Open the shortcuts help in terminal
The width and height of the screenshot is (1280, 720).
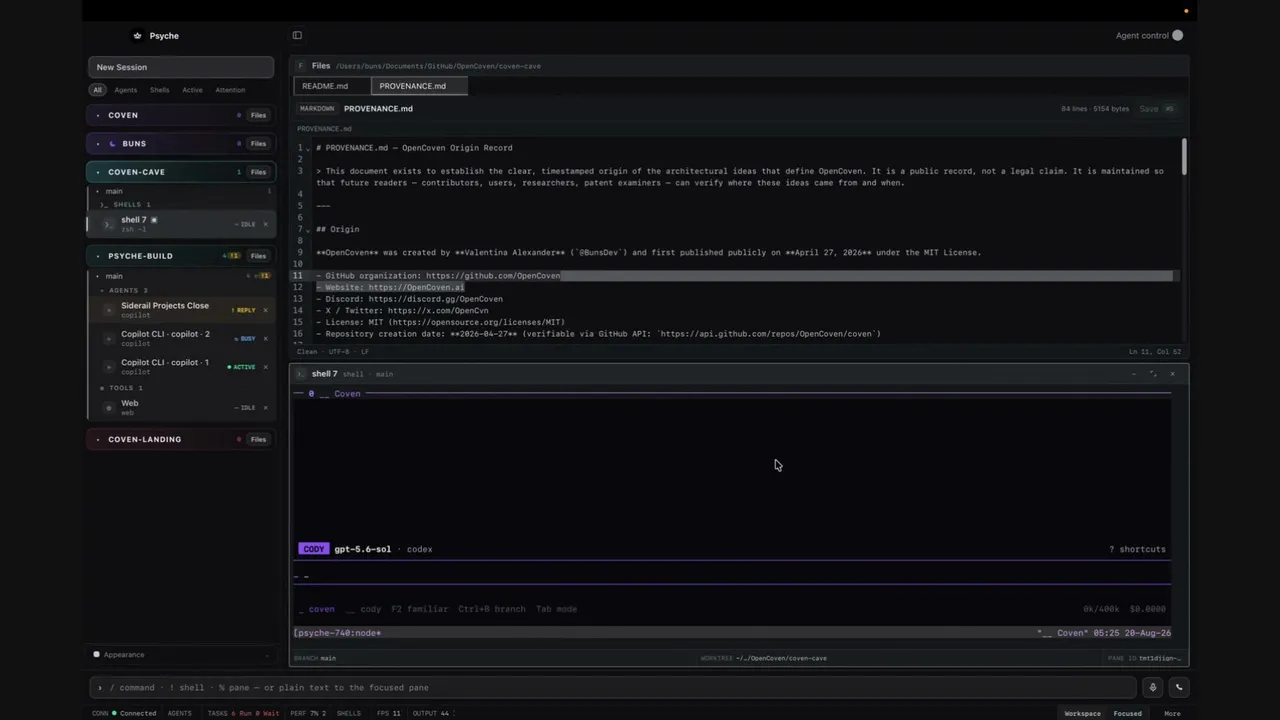[1137, 549]
